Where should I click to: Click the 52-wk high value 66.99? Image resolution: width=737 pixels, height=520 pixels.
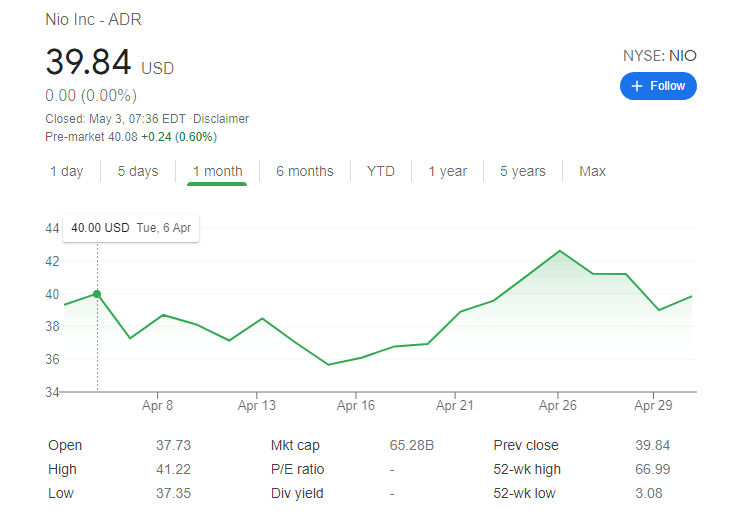click(x=652, y=469)
